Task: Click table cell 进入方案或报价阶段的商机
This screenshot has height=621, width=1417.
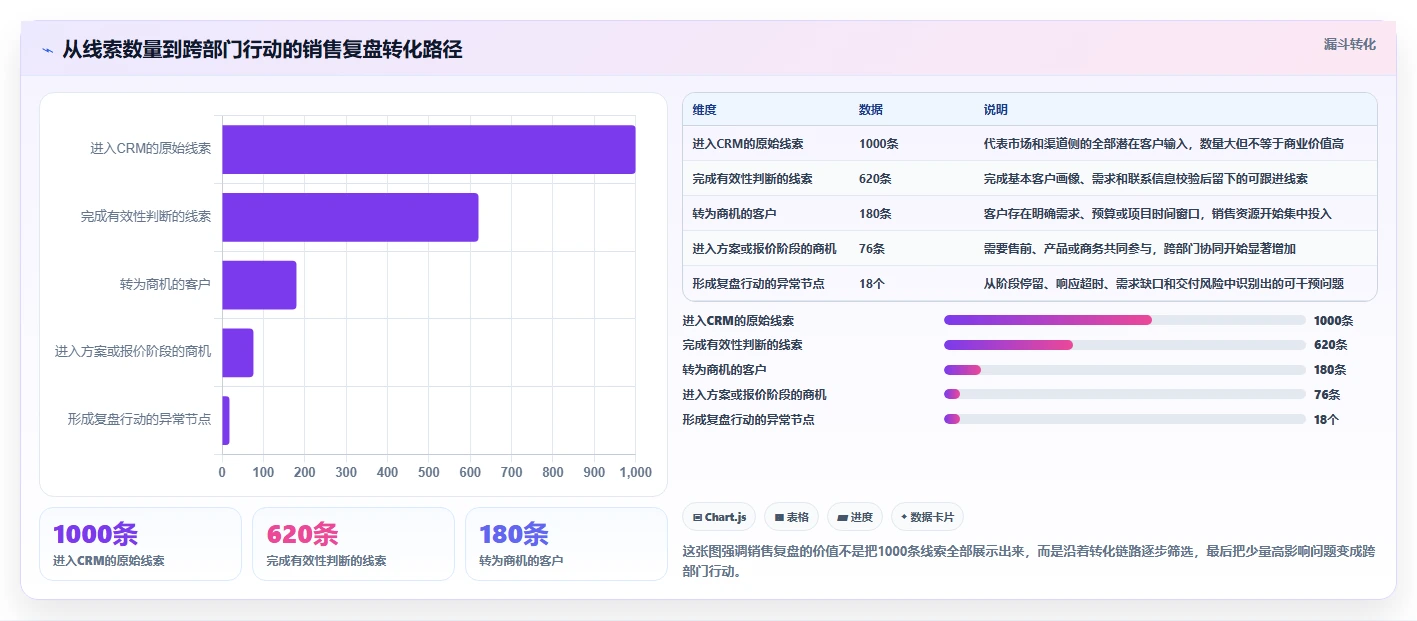Action: [764, 249]
